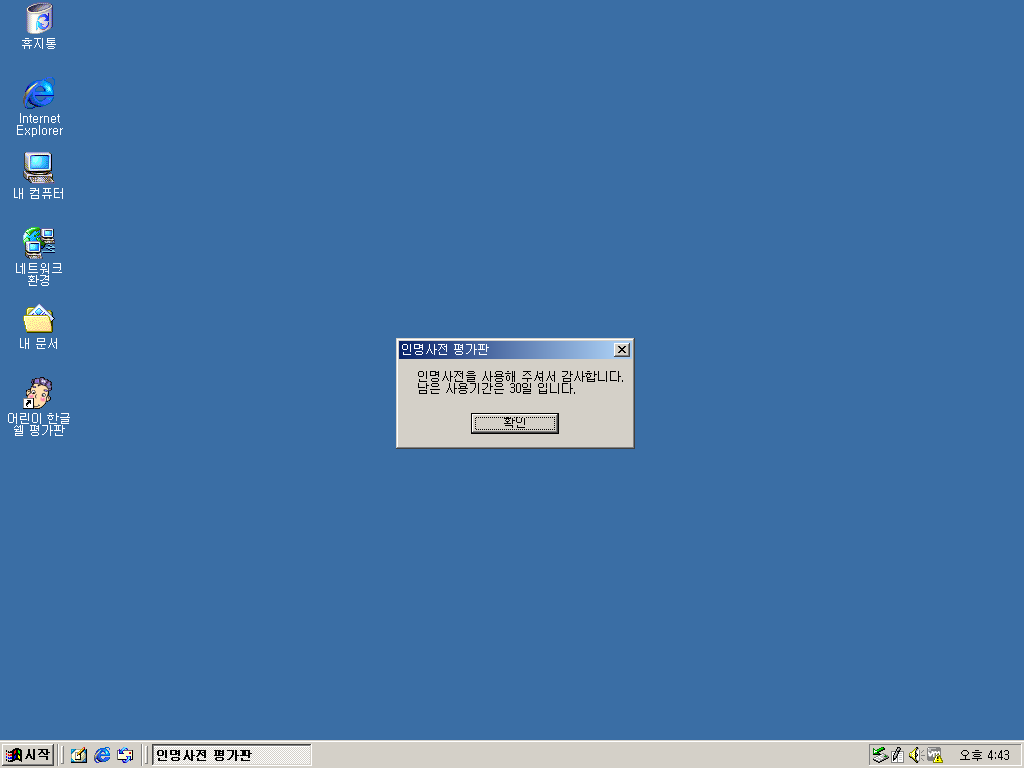Click the safely remove hardware tray icon

click(x=880, y=755)
